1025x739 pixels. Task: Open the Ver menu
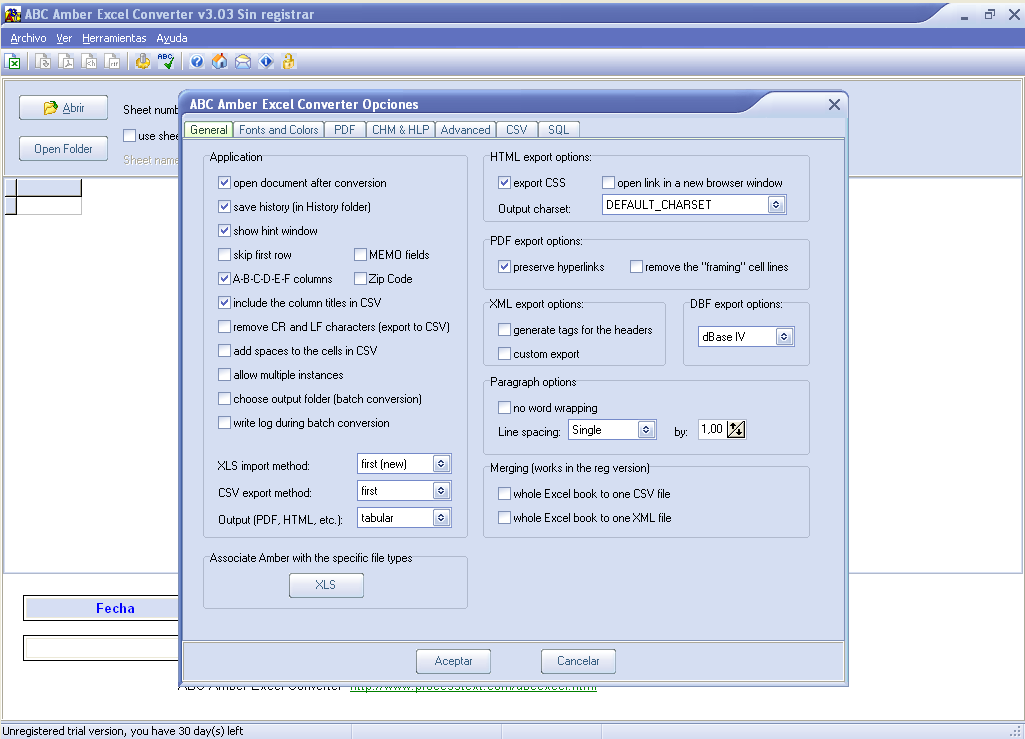tap(64, 38)
